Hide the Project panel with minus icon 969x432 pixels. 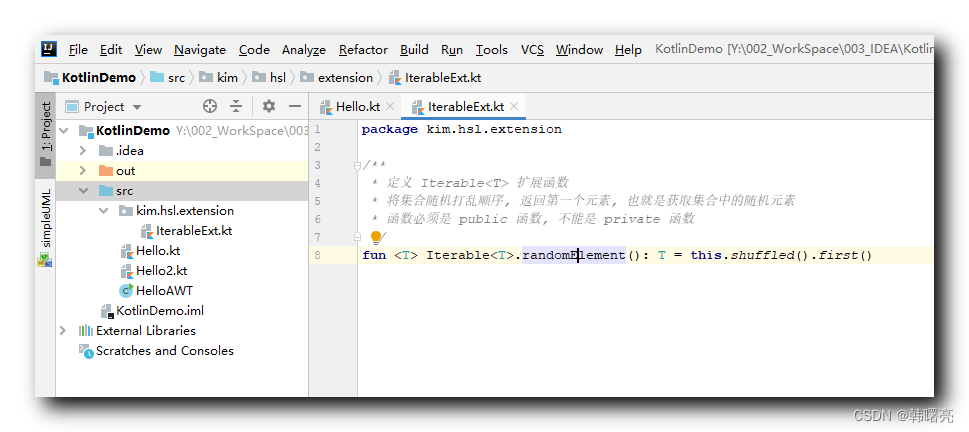(295, 106)
